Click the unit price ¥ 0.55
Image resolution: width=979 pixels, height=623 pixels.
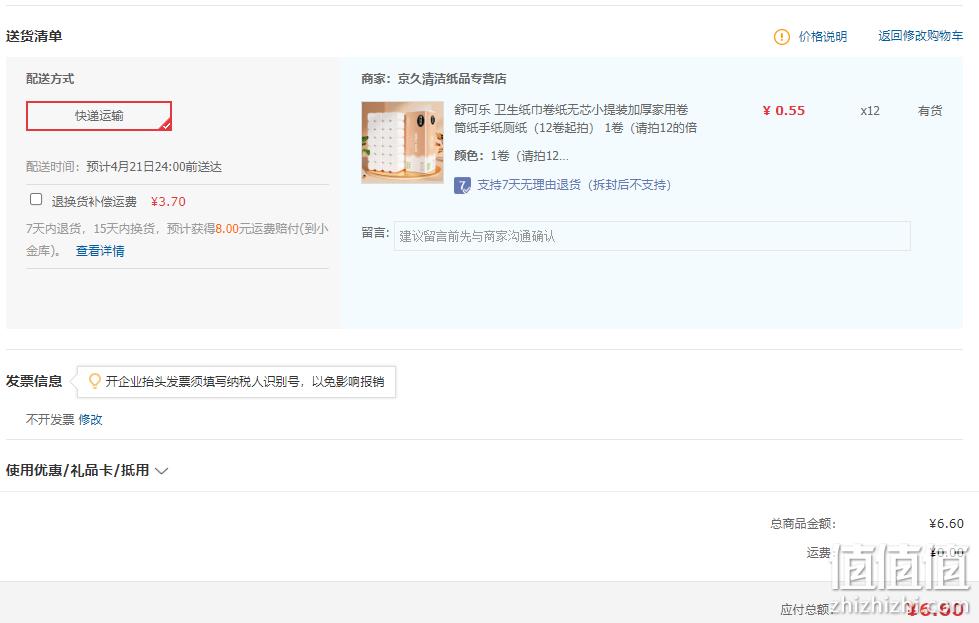[x=784, y=110]
